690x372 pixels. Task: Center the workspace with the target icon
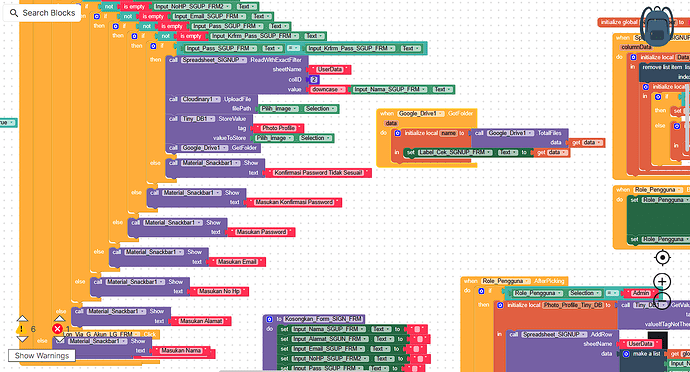click(662, 258)
